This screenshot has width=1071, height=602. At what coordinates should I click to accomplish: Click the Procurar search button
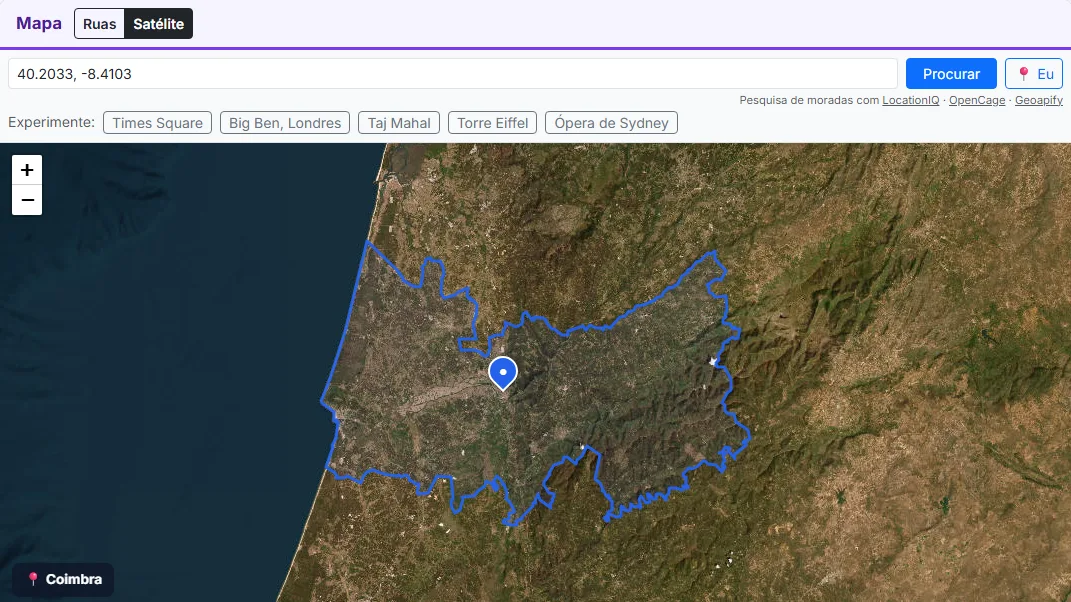[x=951, y=74]
